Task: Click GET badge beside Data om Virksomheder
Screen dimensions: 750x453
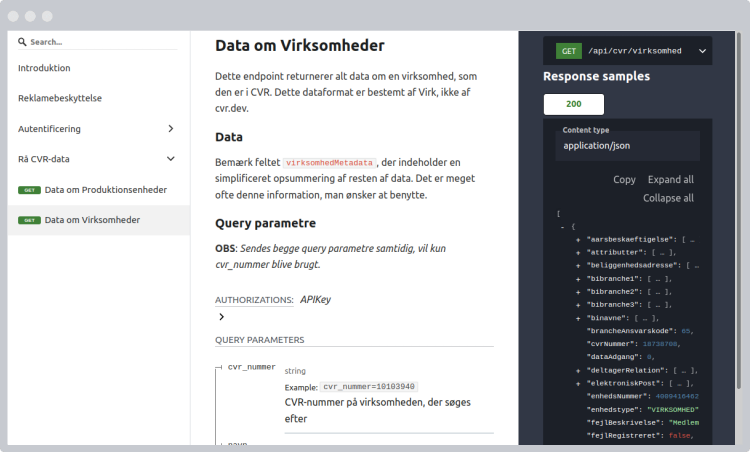Action: click(x=29, y=221)
